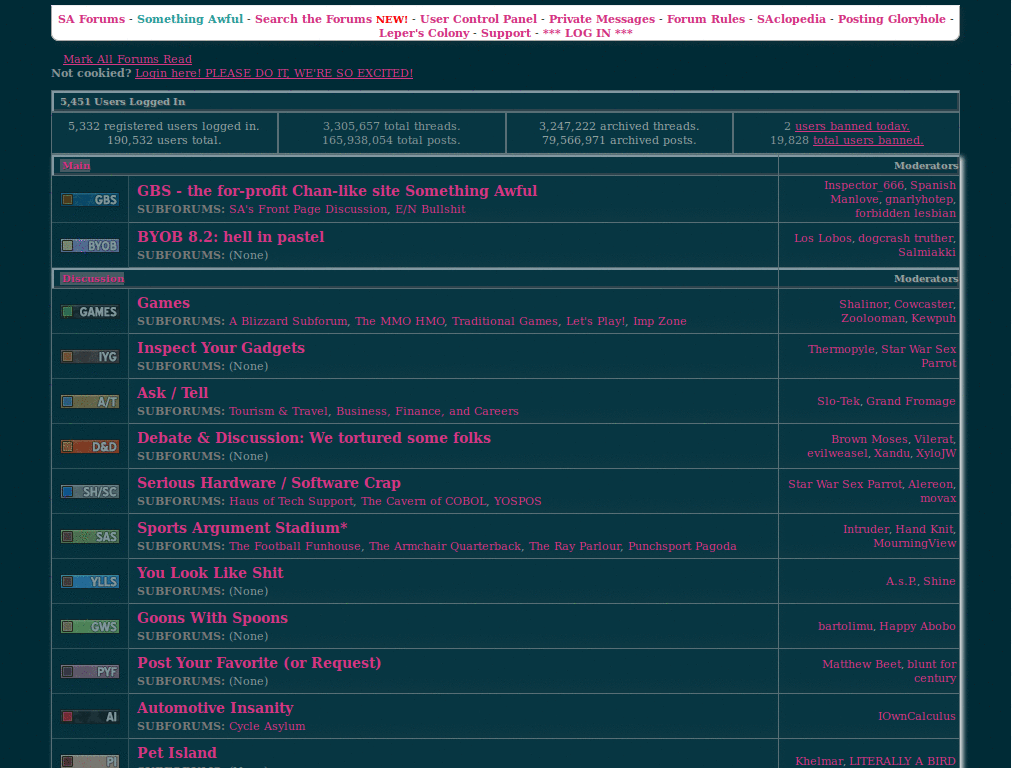Image resolution: width=1024 pixels, height=768 pixels.
Task: Open Punchsport Pagoda subforum
Action: (x=682, y=546)
